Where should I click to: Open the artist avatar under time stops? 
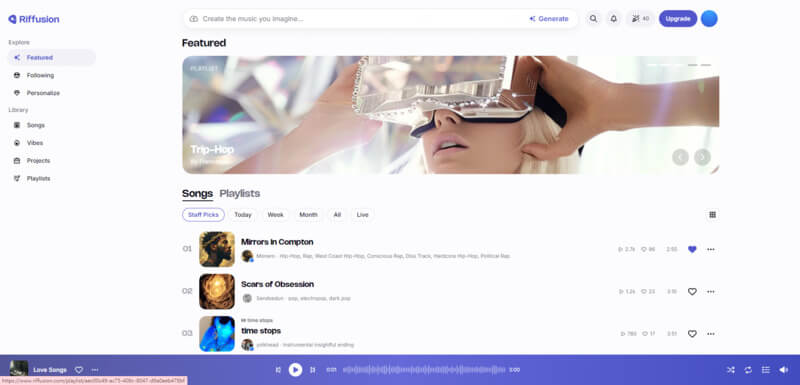tap(247, 345)
